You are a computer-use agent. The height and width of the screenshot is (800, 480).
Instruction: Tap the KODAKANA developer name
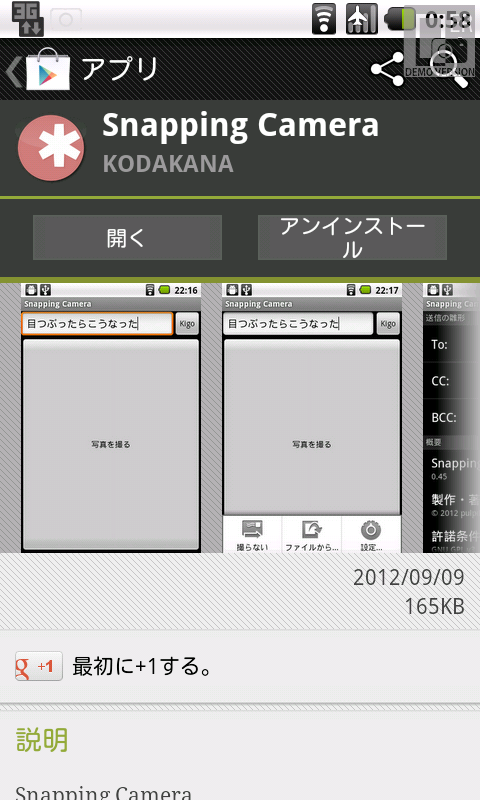click(x=168, y=164)
